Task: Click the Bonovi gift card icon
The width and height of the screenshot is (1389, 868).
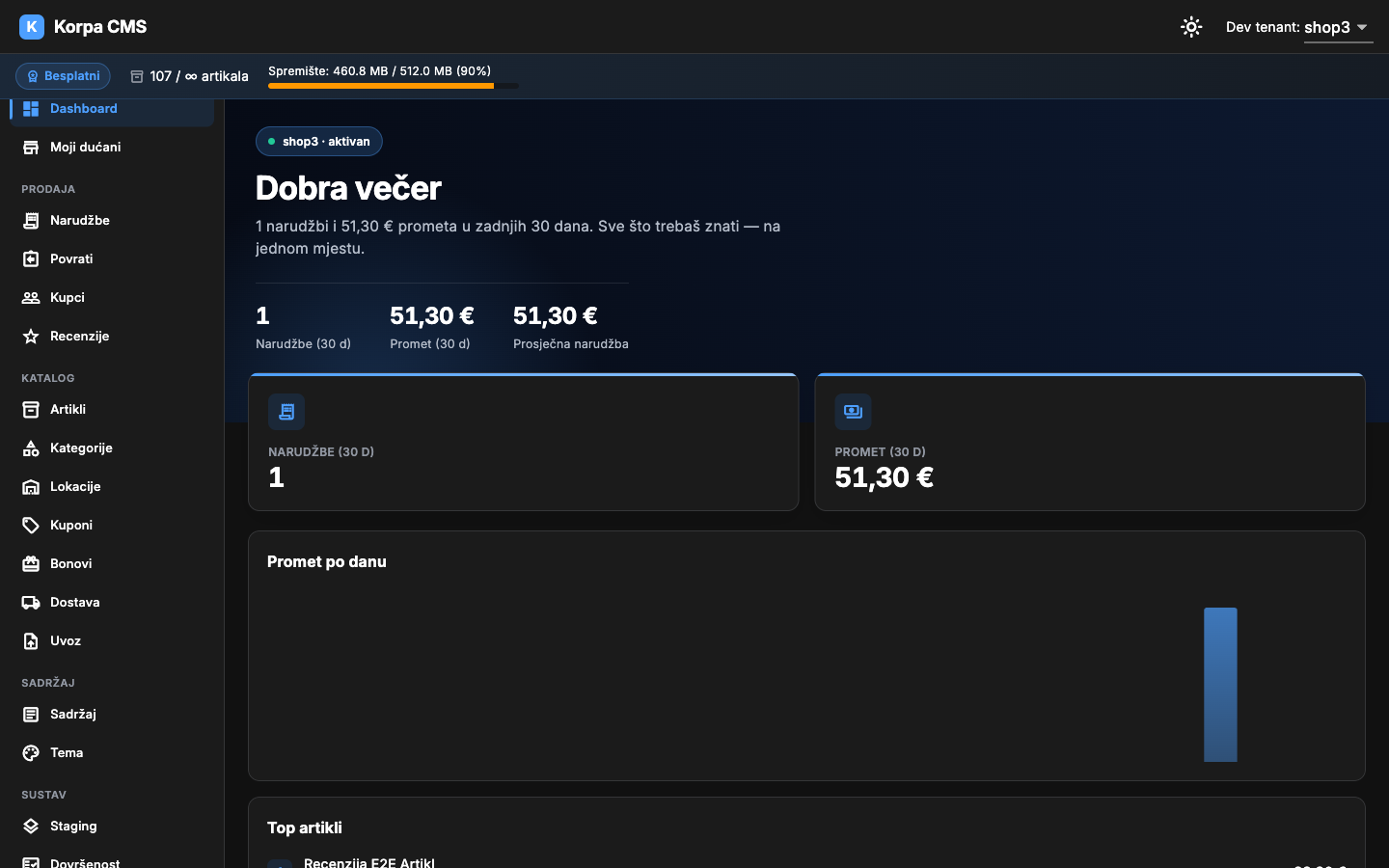Action: [x=31, y=564]
